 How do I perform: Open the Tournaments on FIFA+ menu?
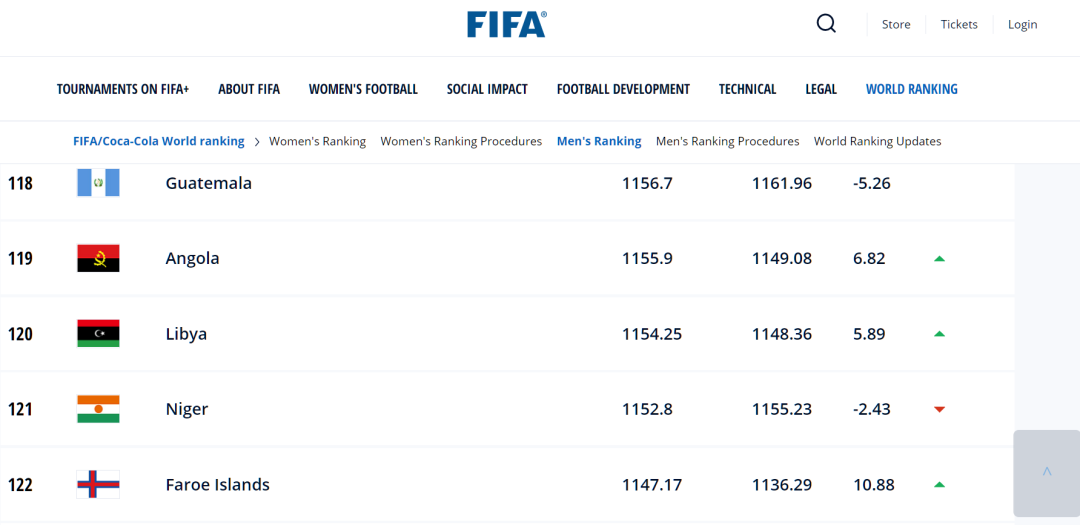(123, 89)
